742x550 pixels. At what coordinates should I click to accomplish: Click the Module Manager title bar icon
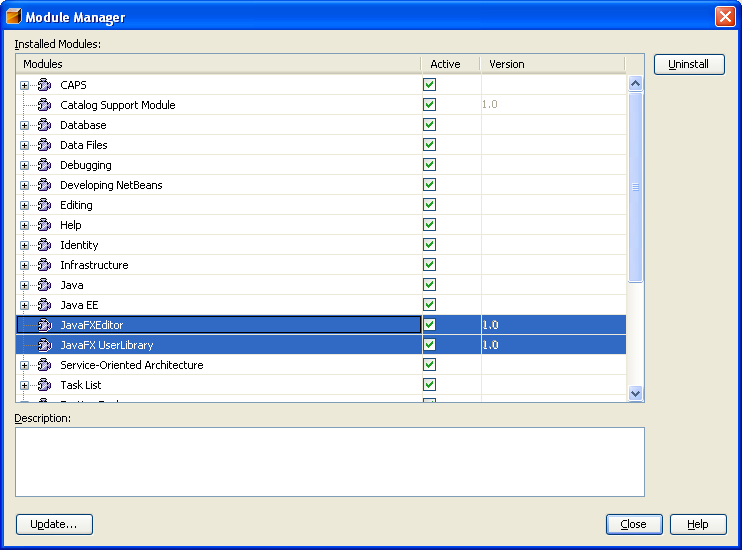point(14,16)
